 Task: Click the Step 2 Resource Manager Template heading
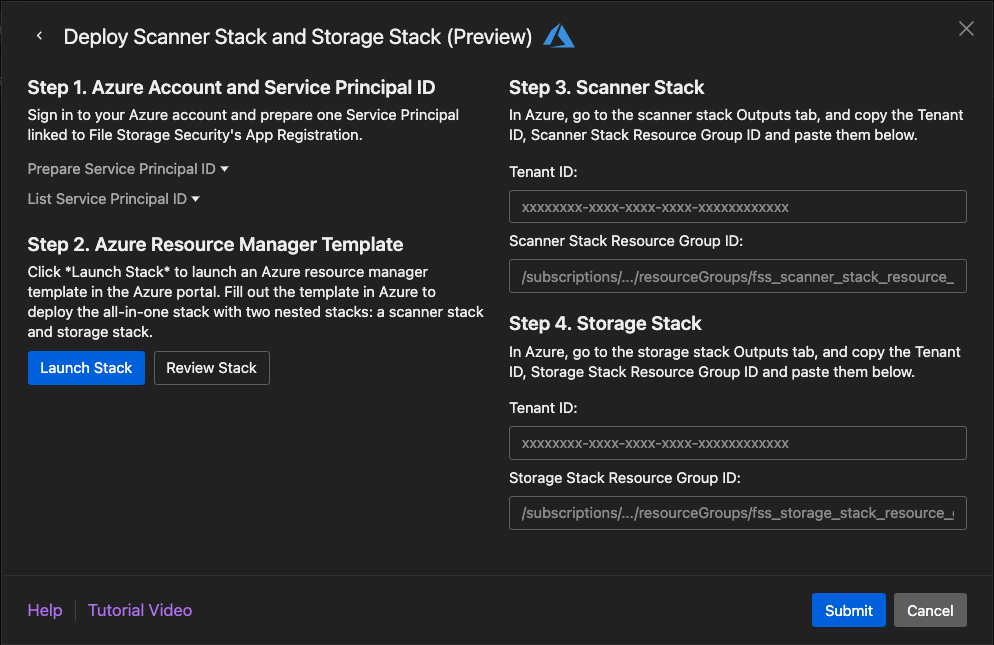coord(215,244)
